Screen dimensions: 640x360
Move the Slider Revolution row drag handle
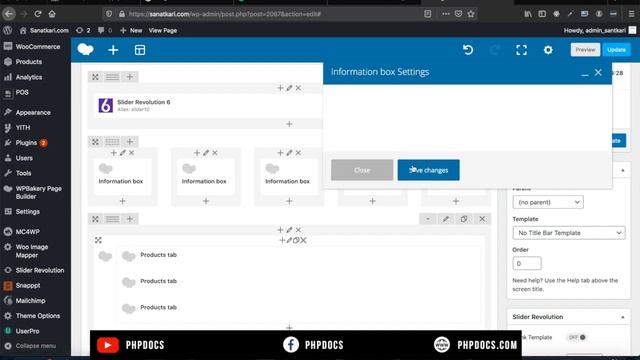click(x=95, y=77)
